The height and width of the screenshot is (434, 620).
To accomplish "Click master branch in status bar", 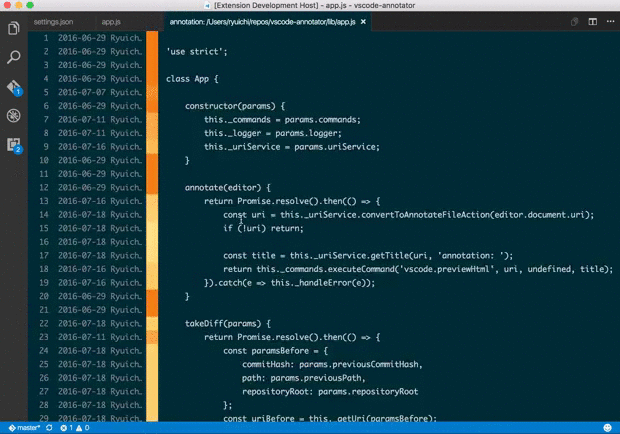I will [x=24, y=427].
